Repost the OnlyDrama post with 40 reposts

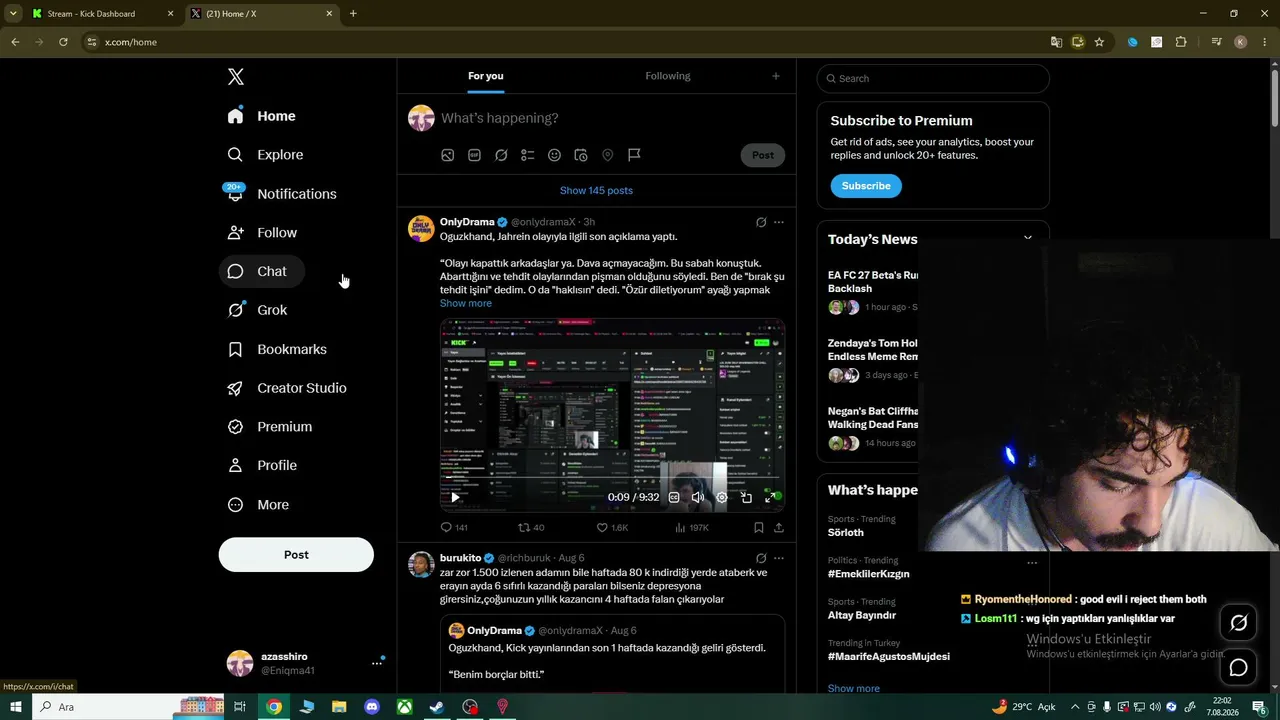(531, 527)
